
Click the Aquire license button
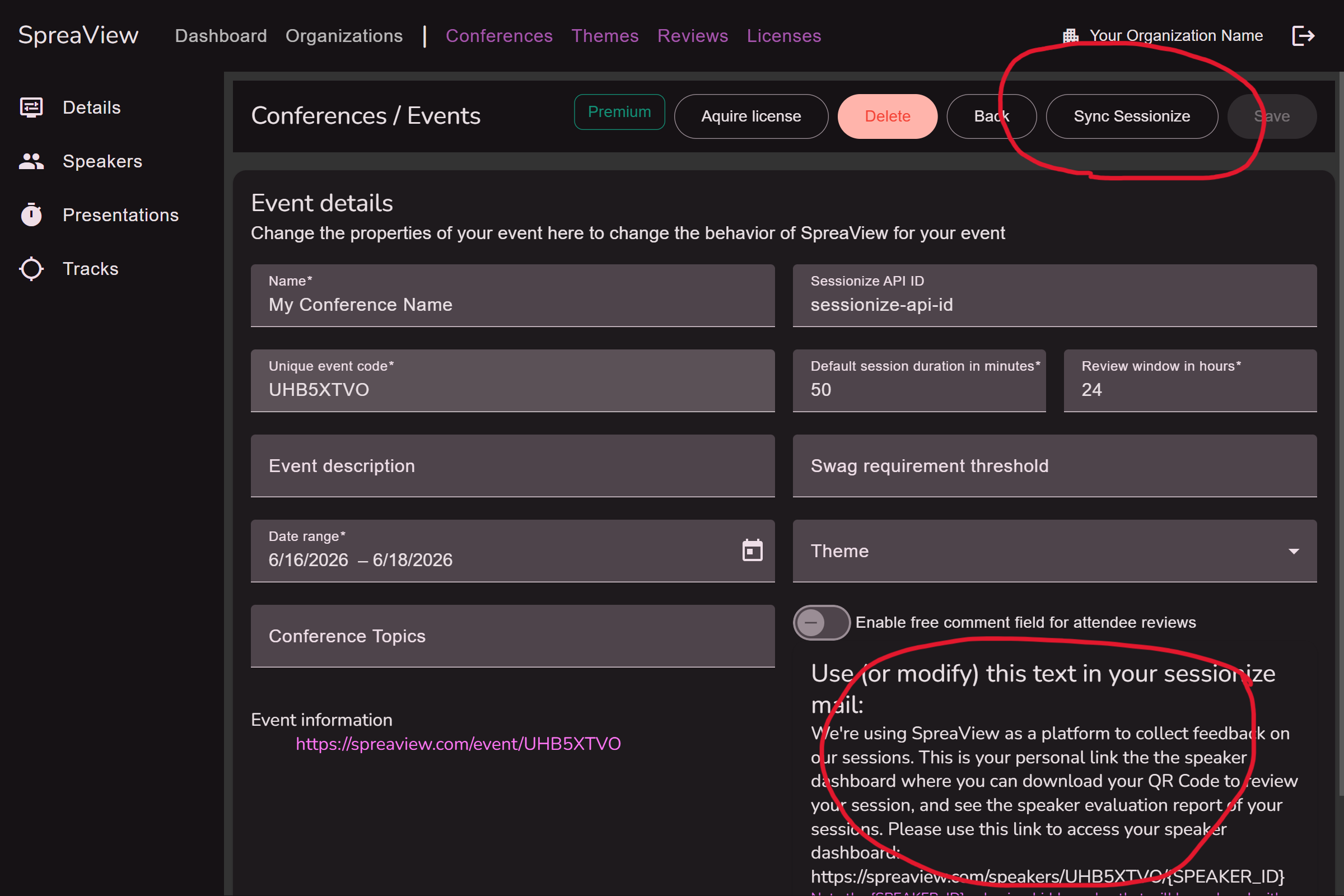[x=751, y=116]
